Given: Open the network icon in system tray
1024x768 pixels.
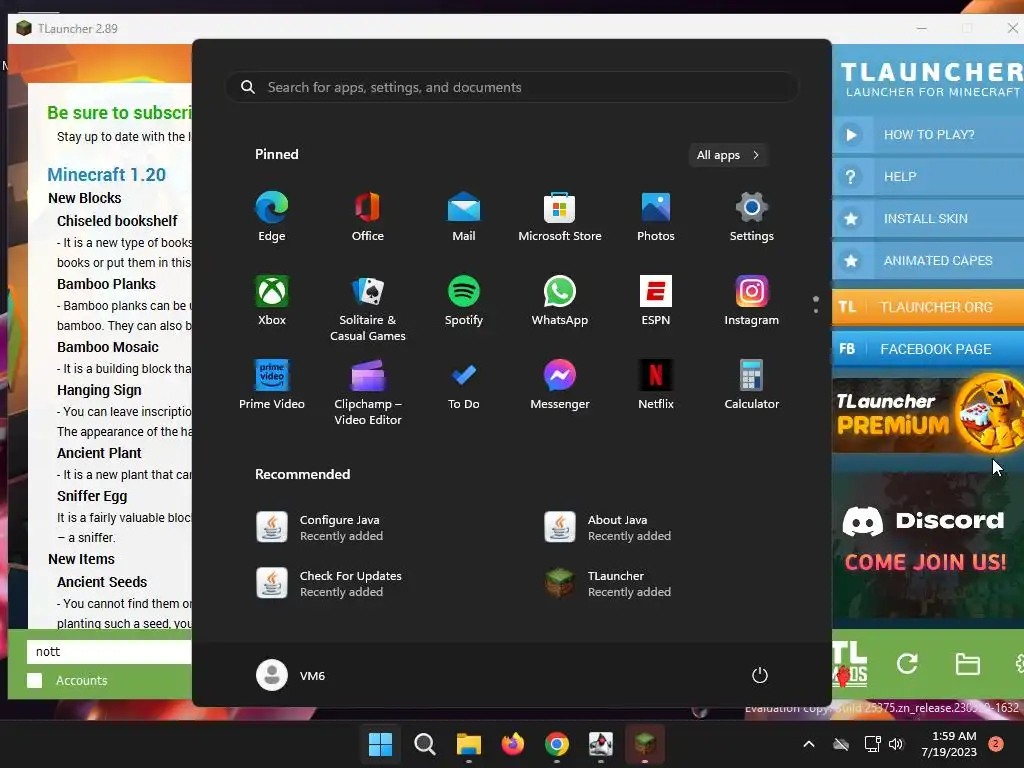Looking at the screenshot, I should coord(872,744).
